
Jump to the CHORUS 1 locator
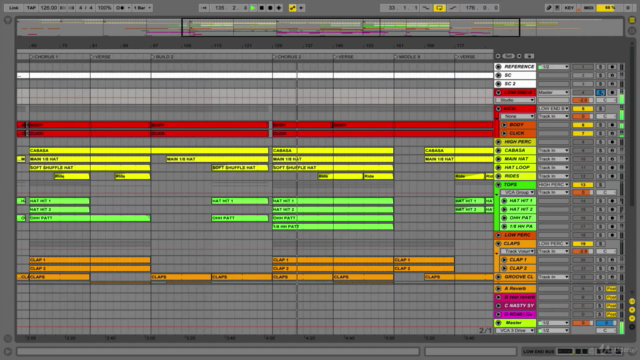(44, 57)
